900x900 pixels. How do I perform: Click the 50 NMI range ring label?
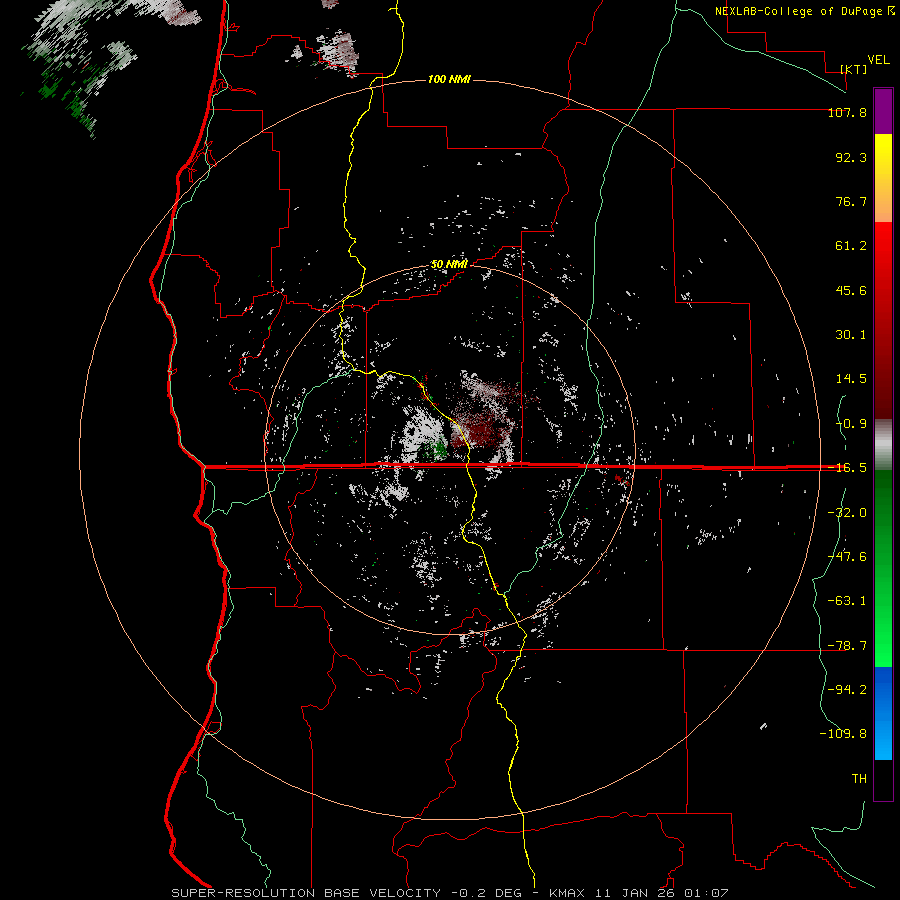449,264
